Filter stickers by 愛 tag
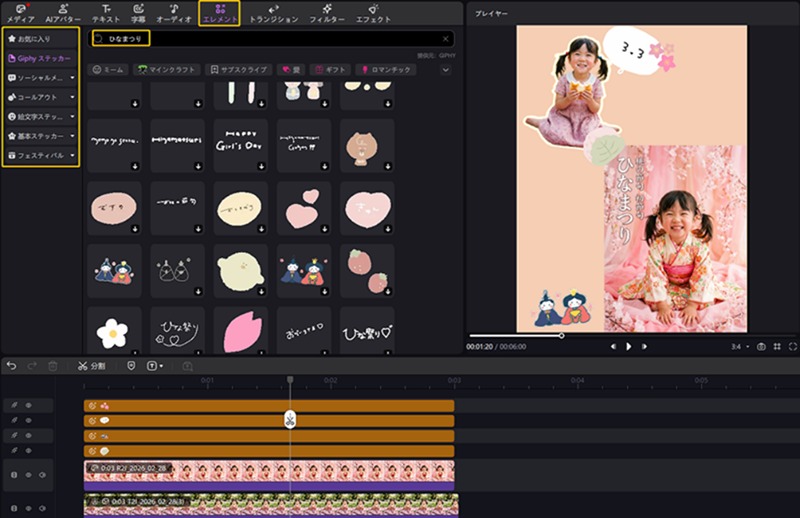This screenshot has width=800, height=518. click(x=291, y=70)
